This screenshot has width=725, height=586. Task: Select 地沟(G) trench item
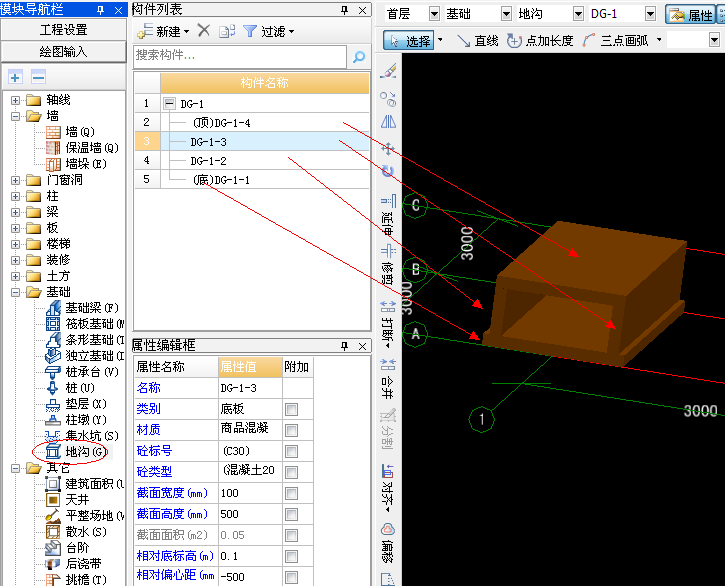point(76,451)
